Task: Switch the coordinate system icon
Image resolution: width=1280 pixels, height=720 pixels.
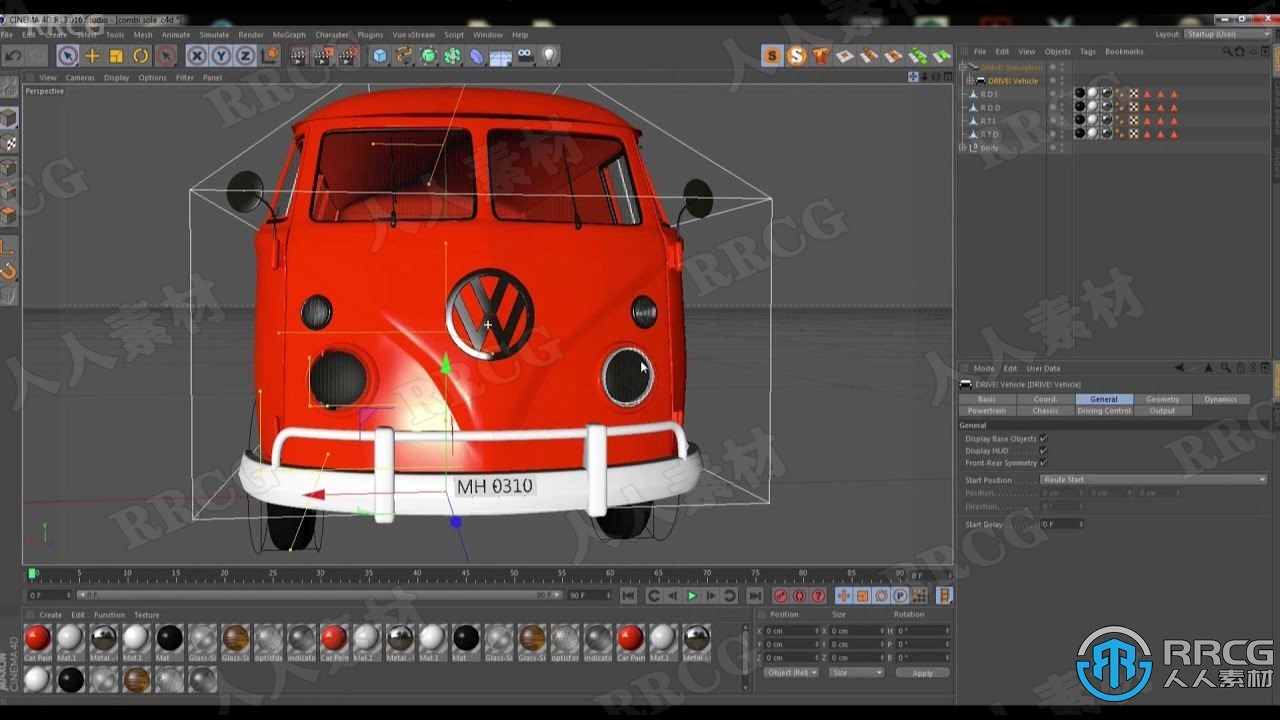Action: pyautogui.click(x=270, y=56)
